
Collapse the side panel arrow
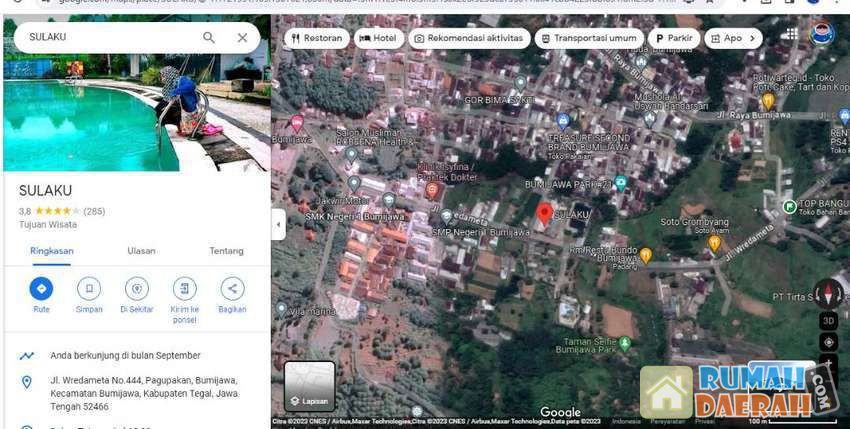278,224
